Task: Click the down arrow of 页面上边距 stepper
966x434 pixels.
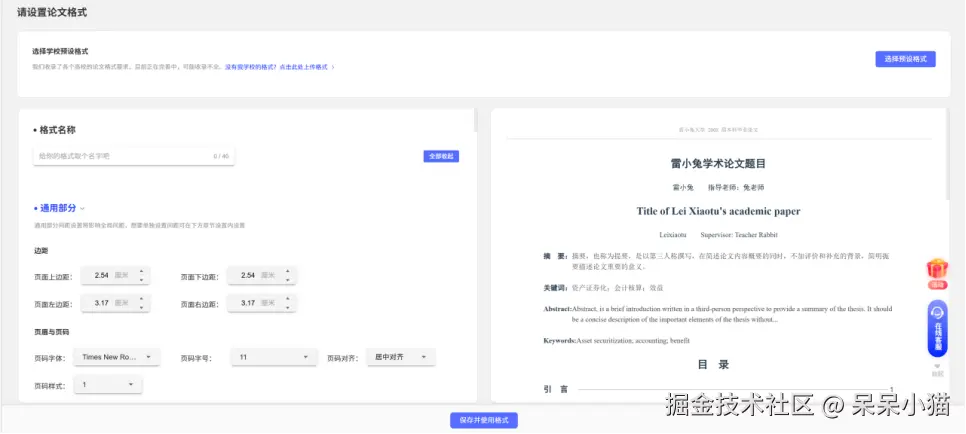Action: tap(141, 280)
